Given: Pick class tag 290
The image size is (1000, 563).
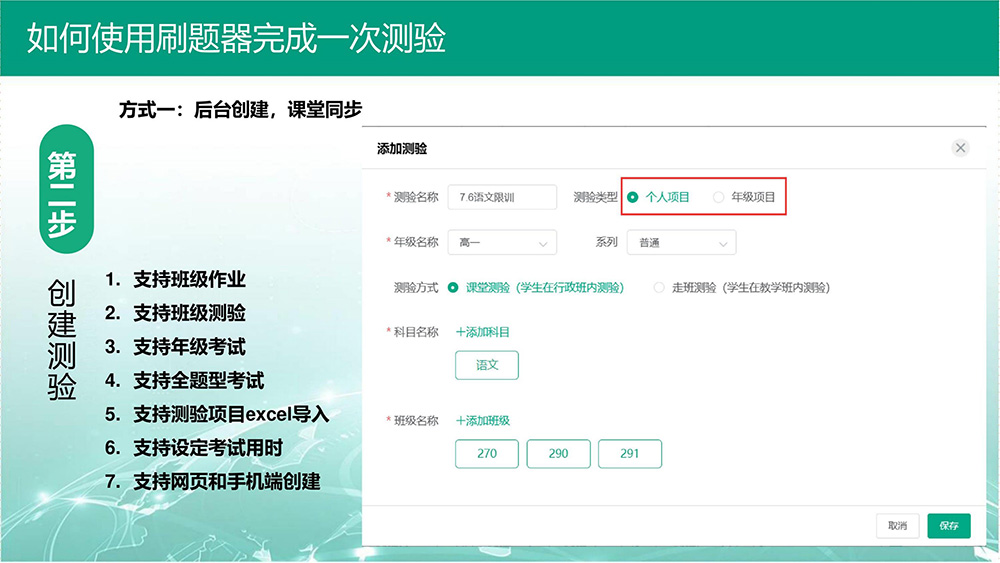Looking at the screenshot, I should click(558, 453).
